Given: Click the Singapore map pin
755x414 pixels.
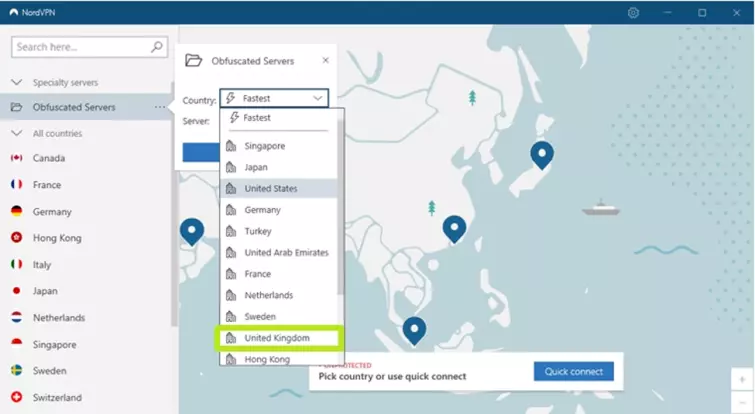Looking at the screenshot, I should tap(414, 330).
